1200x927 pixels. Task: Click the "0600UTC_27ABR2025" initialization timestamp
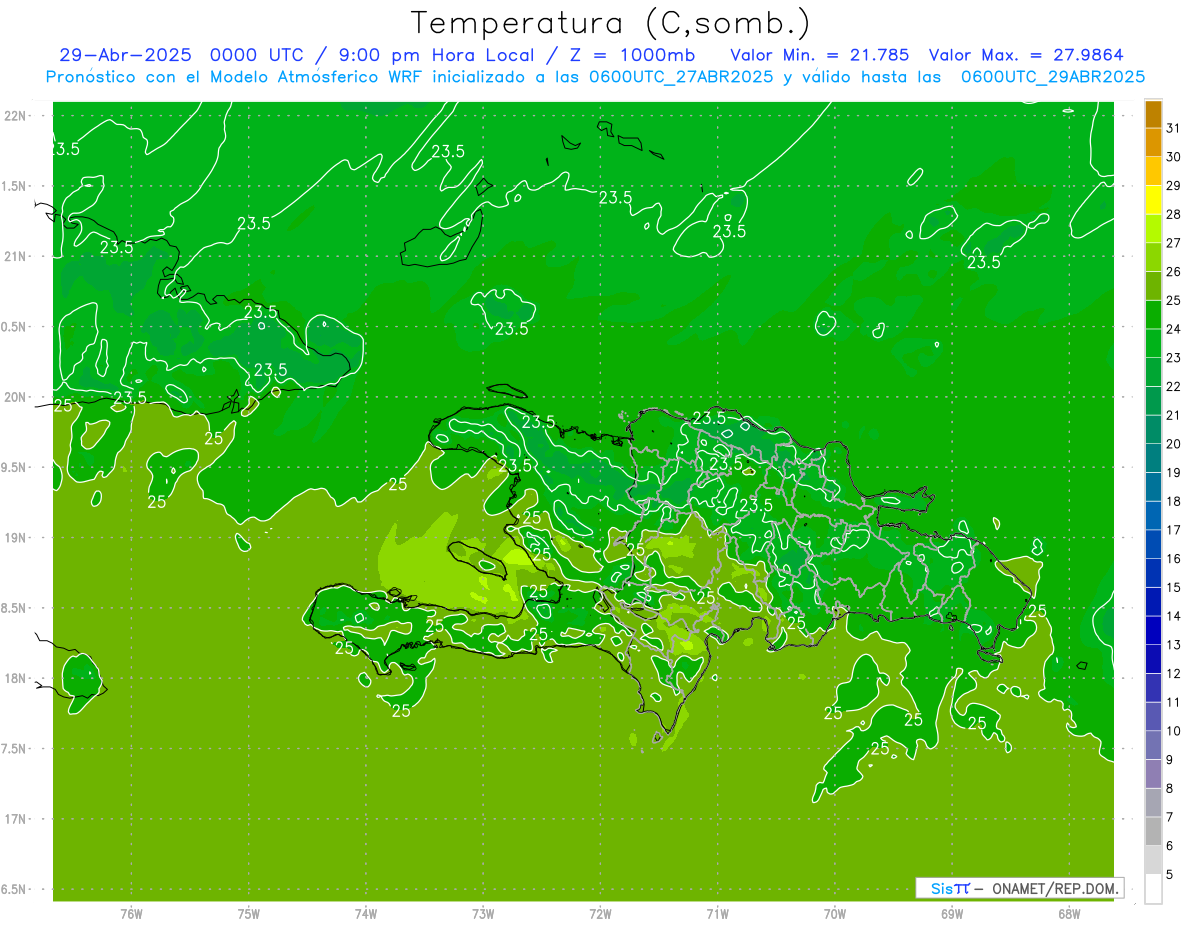click(679, 77)
